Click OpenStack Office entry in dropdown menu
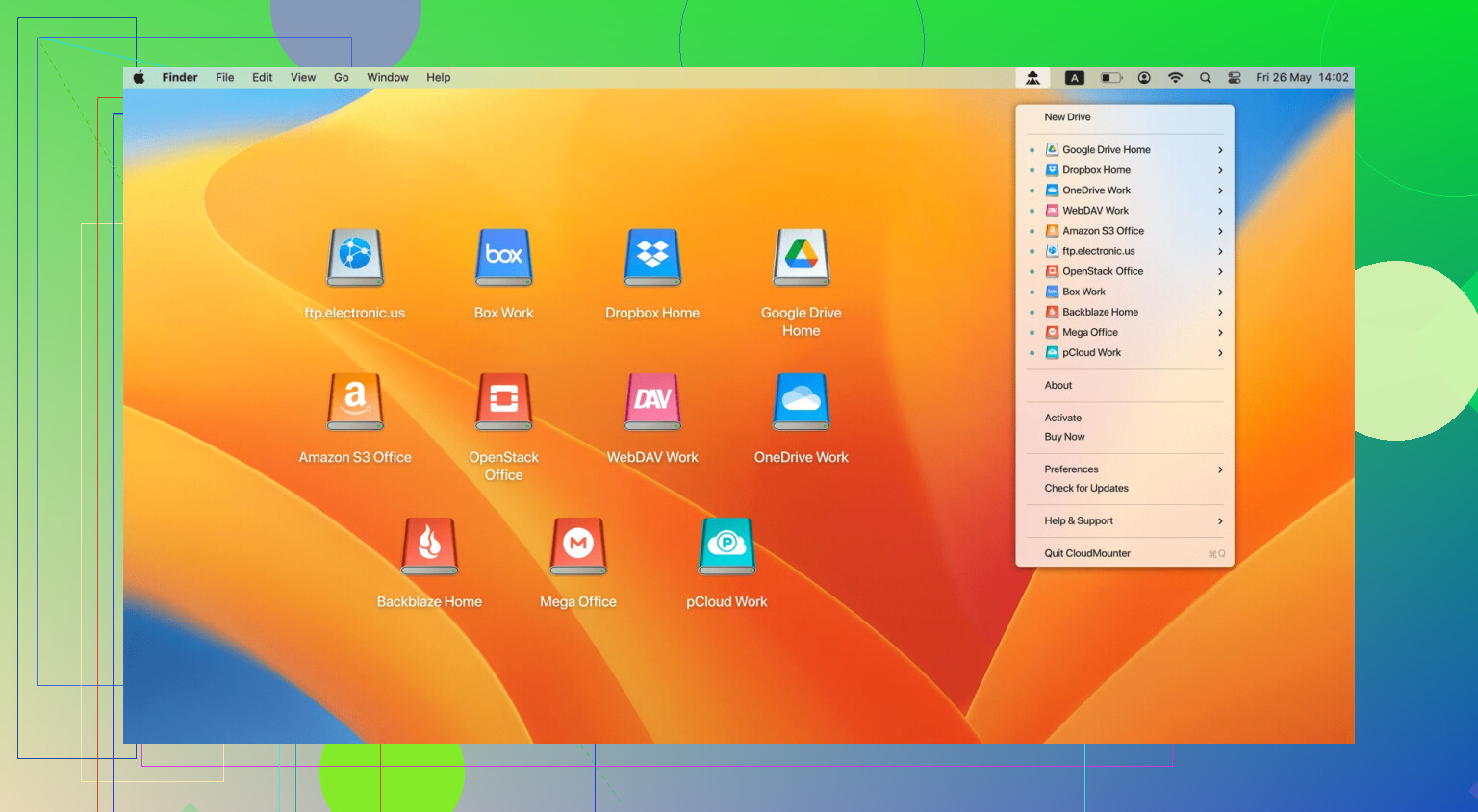Screen dimensions: 1478x812 1125,271
